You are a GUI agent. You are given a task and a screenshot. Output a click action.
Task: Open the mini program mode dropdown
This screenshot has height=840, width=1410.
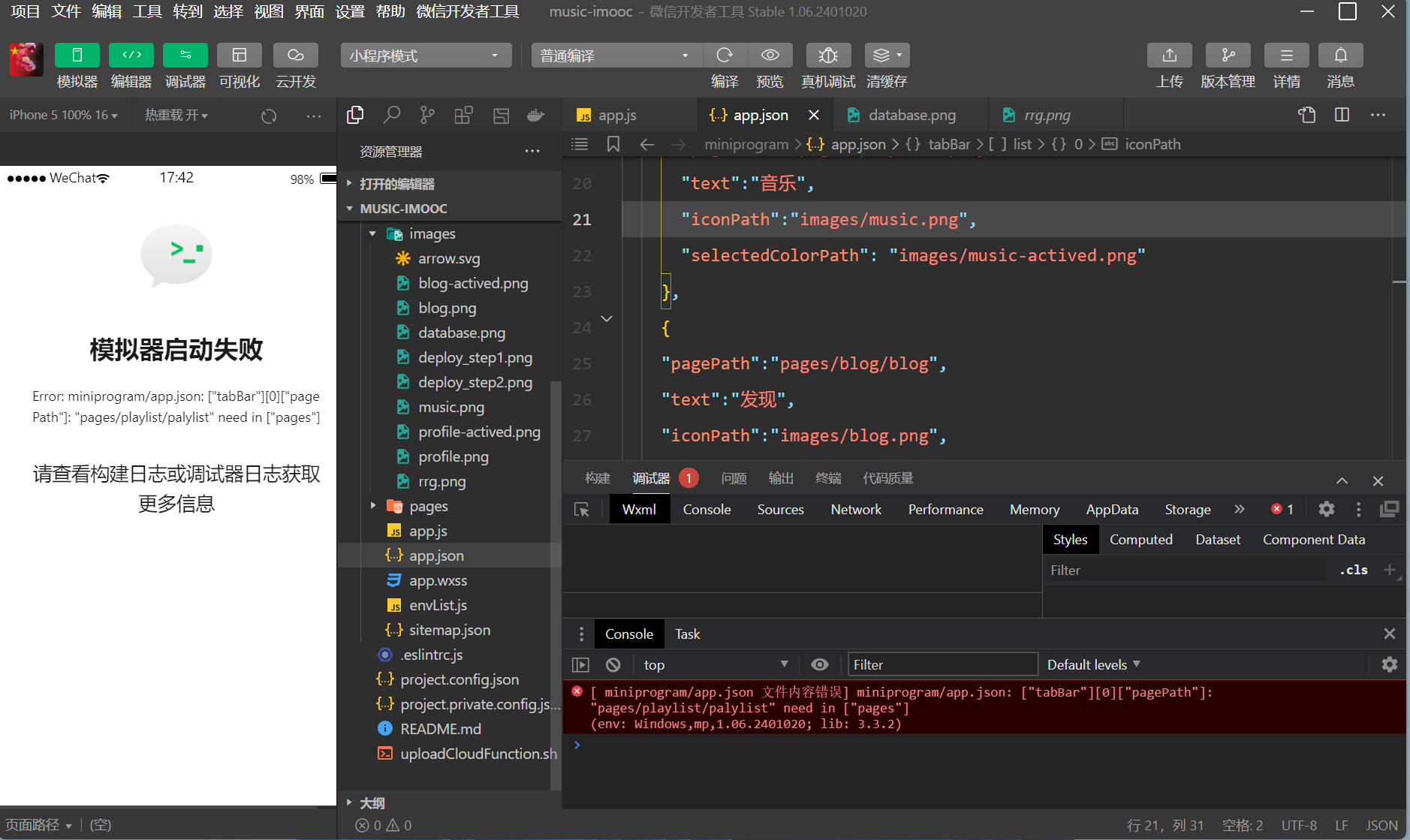click(x=426, y=56)
